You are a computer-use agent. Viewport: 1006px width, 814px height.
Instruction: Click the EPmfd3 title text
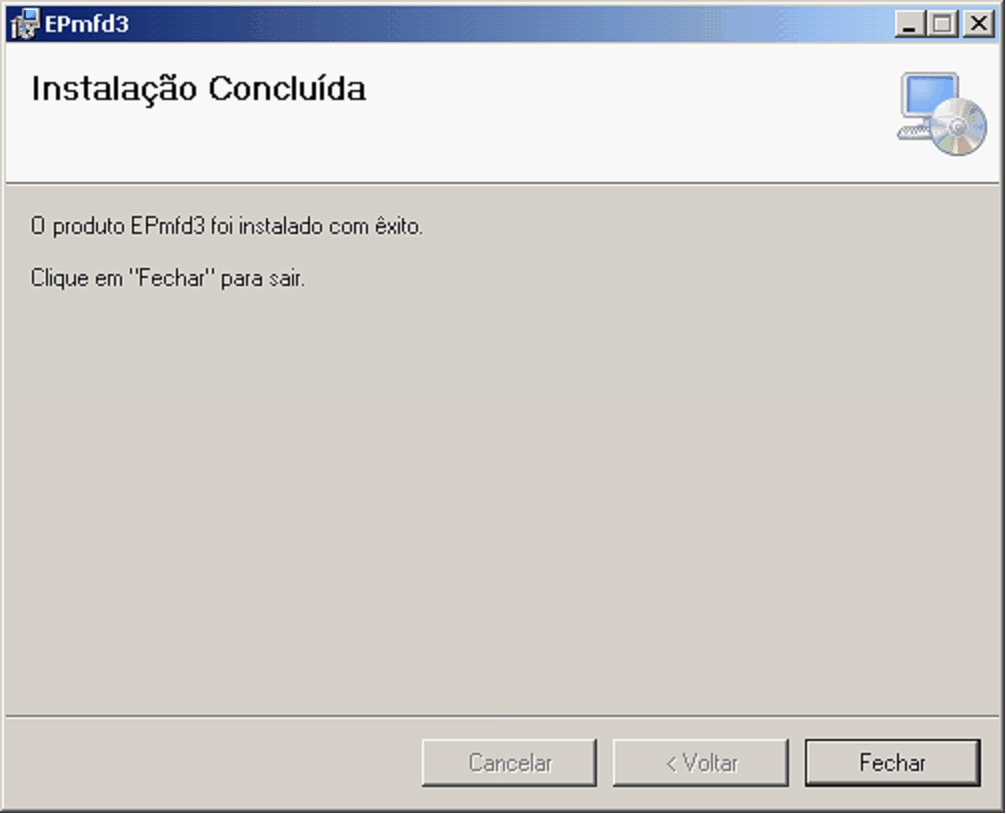(x=87, y=24)
